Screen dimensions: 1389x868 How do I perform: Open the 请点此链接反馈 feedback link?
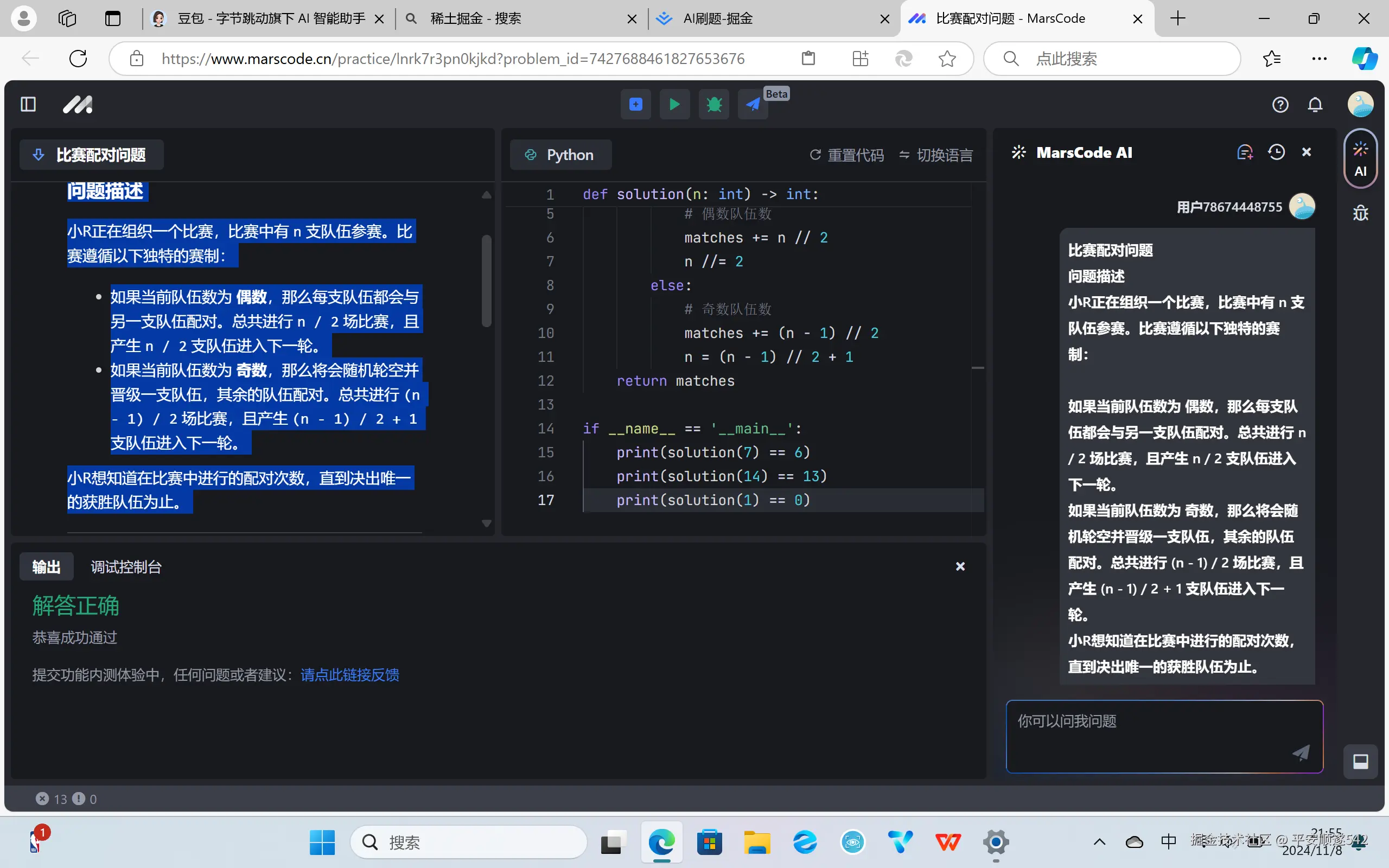pyautogui.click(x=349, y=674)
